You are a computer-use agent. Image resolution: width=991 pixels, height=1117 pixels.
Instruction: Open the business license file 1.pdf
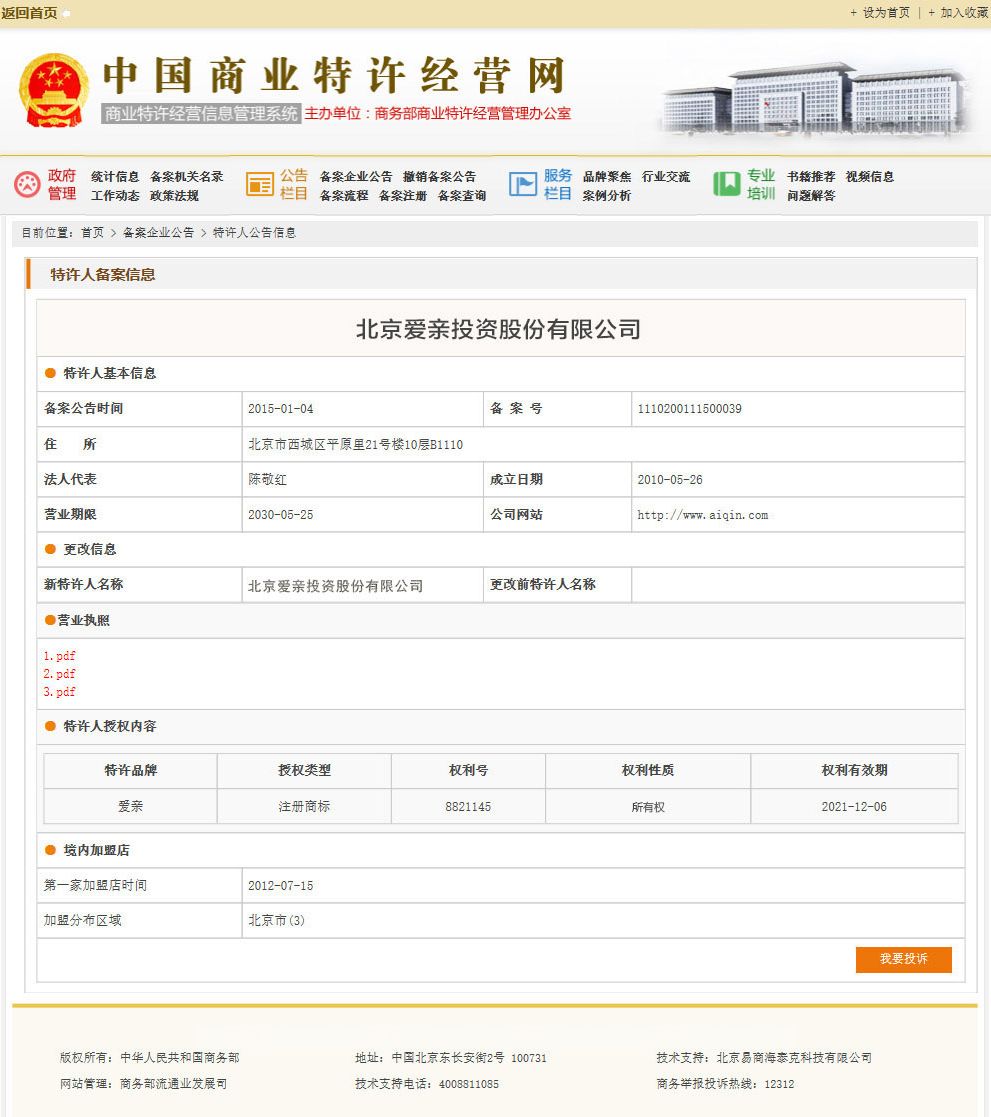point(59,656)
